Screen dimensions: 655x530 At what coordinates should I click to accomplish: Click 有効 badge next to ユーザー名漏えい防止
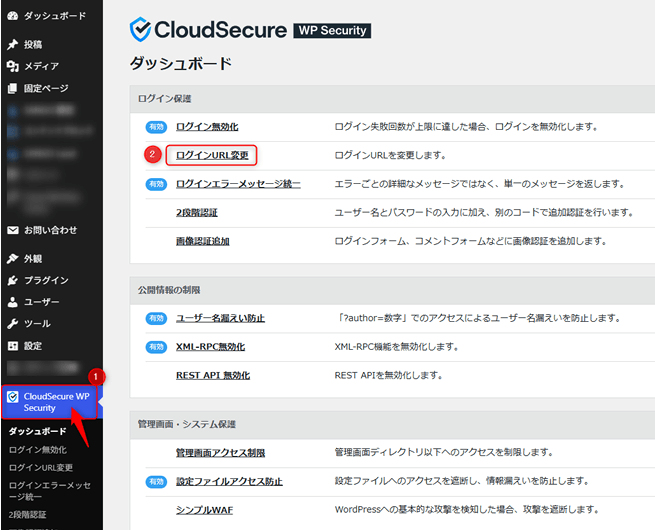click(x=156, y=319)
